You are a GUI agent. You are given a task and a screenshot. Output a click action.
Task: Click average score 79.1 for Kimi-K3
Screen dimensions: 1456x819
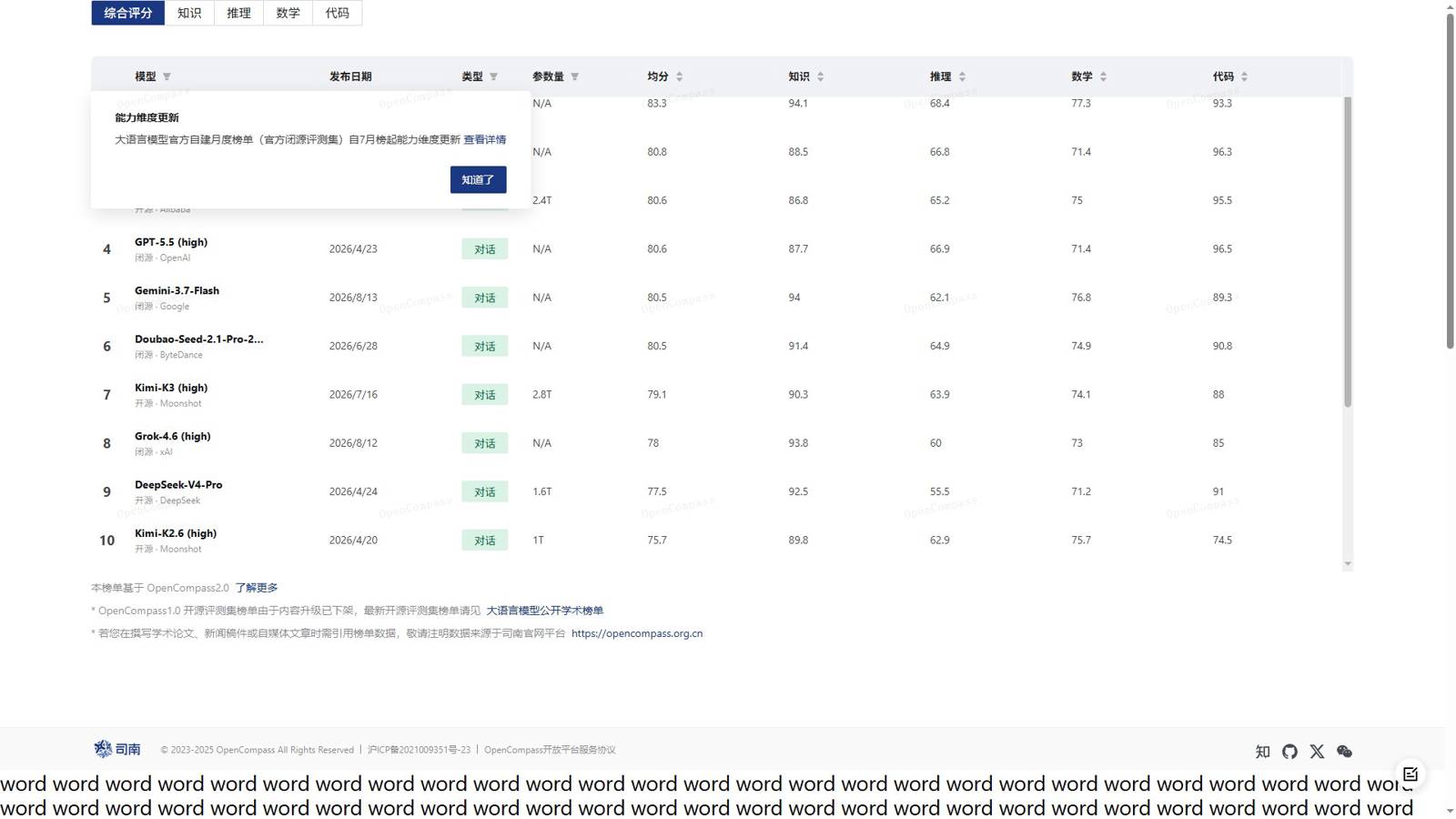(657, 395)
